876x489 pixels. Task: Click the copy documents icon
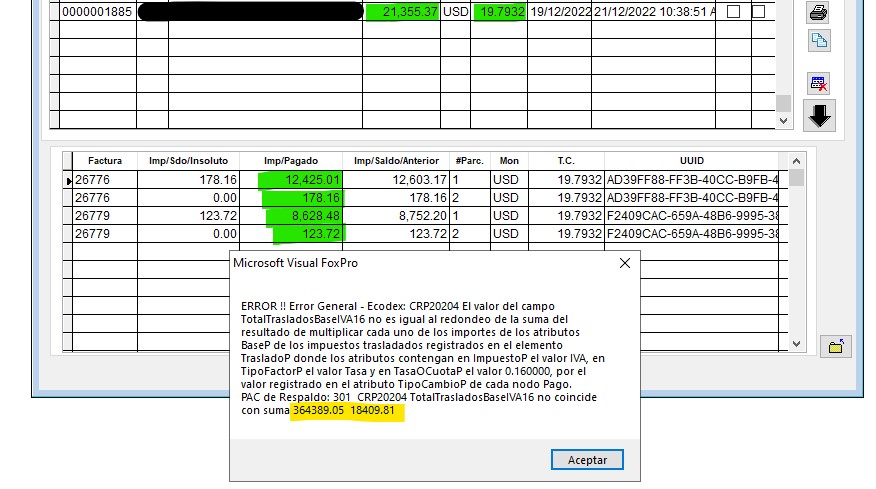pyautogui.click(x=818, y=41)
